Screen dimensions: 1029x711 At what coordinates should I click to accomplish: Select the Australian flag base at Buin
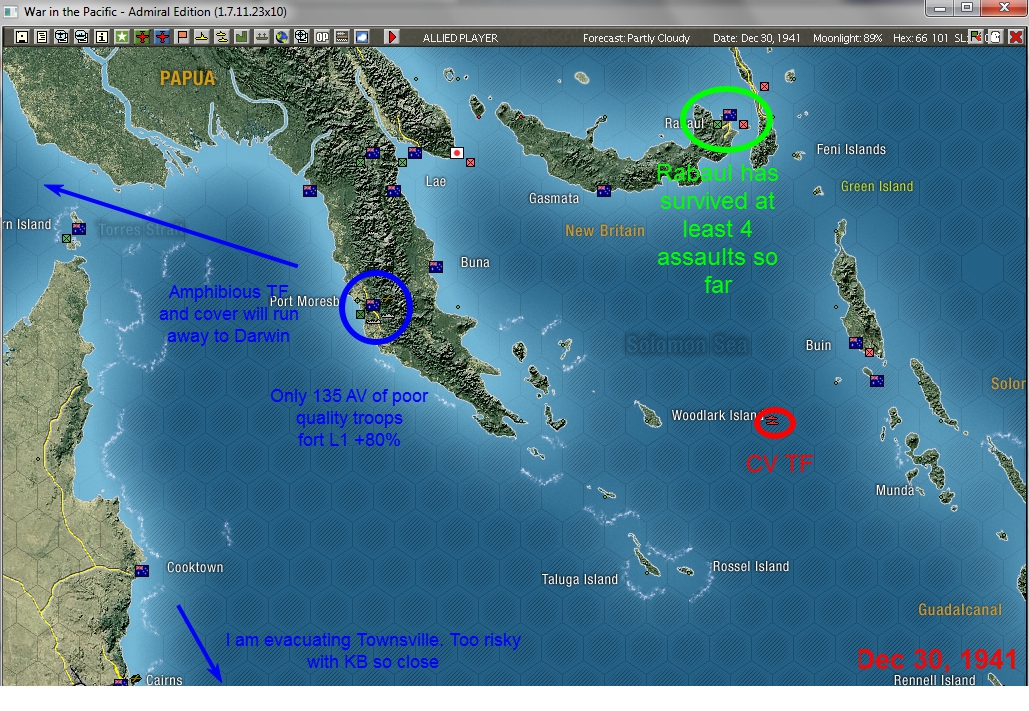tap(856, 343)
